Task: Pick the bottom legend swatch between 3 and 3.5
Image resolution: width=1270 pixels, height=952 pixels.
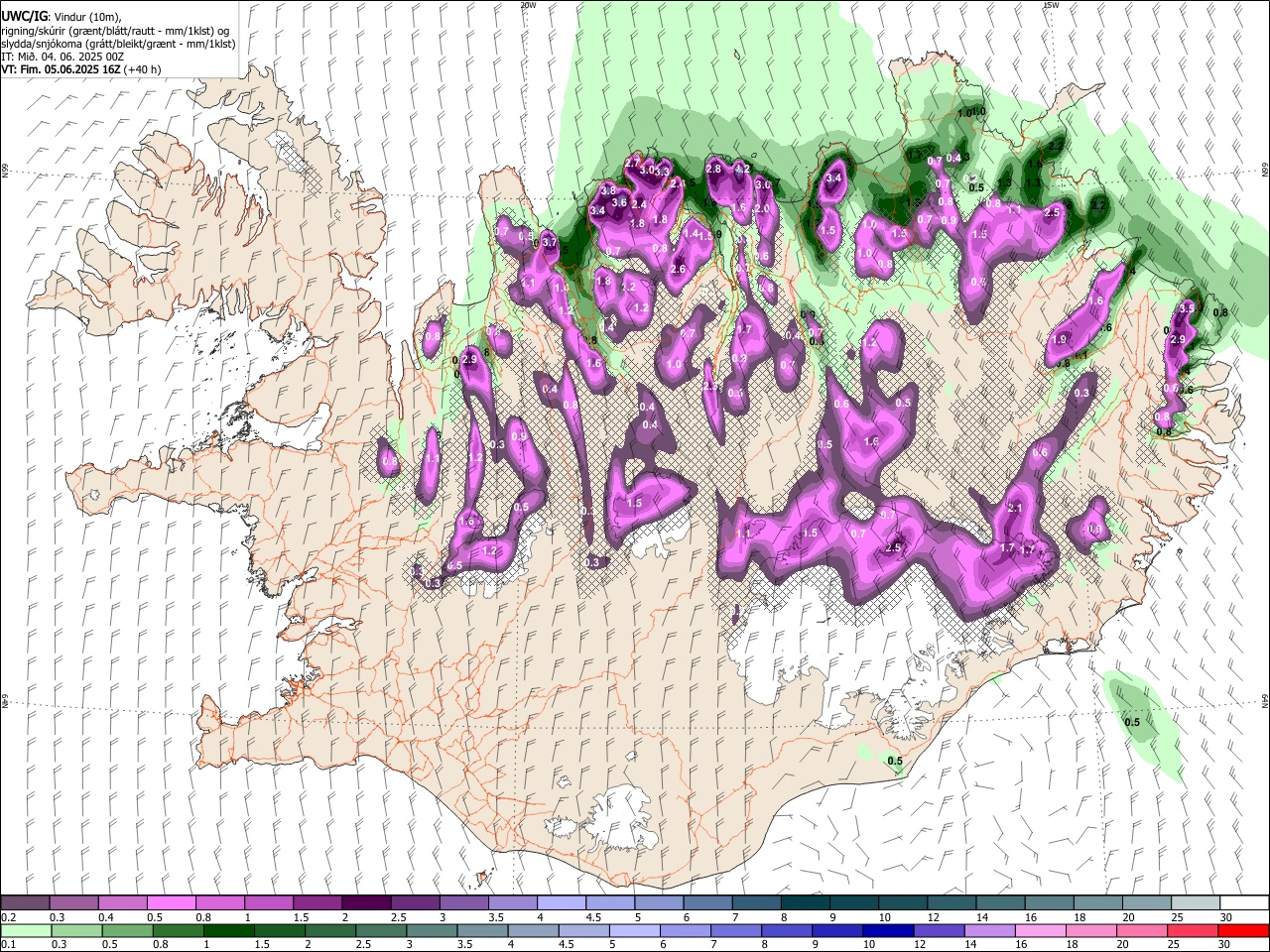Action: click(432, 930)
